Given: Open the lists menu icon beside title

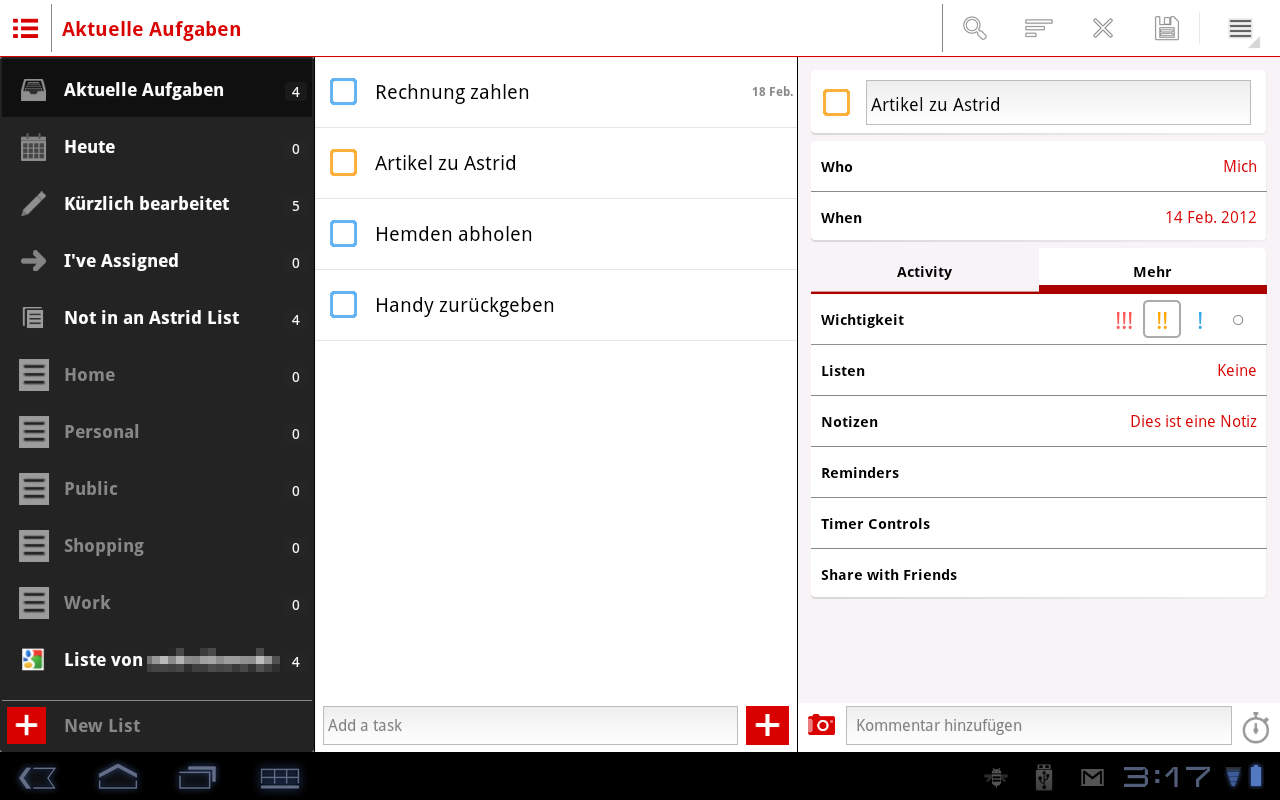Looking at the screenshot, I should (25, 28).
